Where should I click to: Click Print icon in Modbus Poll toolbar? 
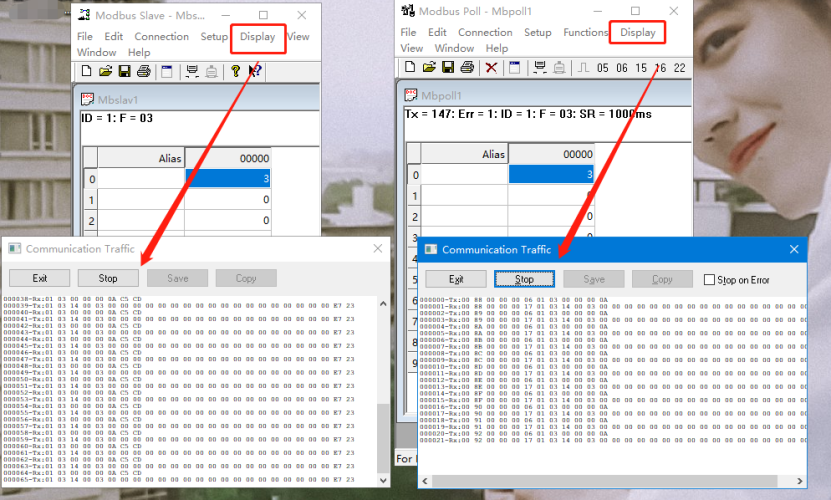[466, 67]
